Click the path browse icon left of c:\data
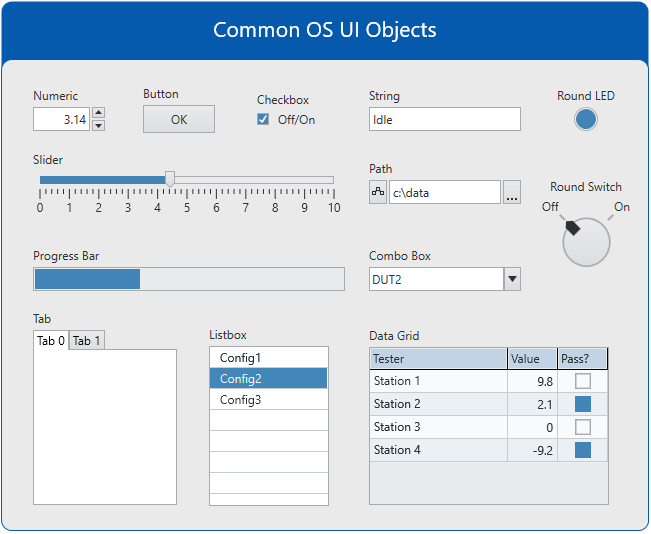651x534 pixels. click(378, 193)
